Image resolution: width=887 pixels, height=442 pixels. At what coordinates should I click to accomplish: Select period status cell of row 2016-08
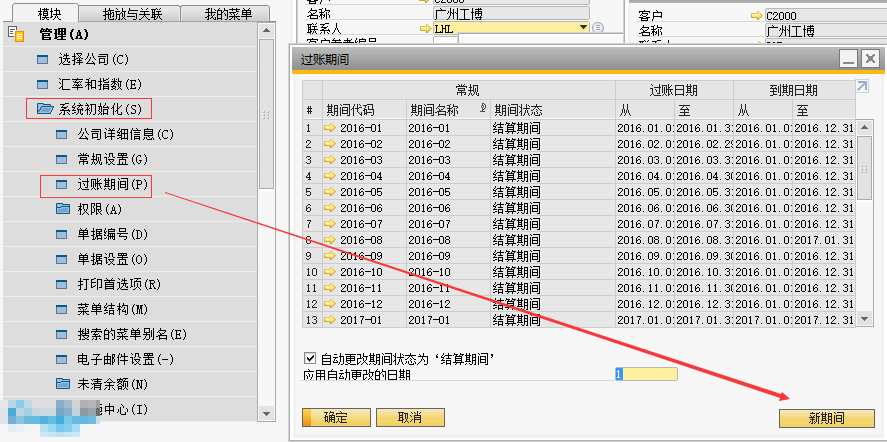pyautogui.click(x=553, y=240)
